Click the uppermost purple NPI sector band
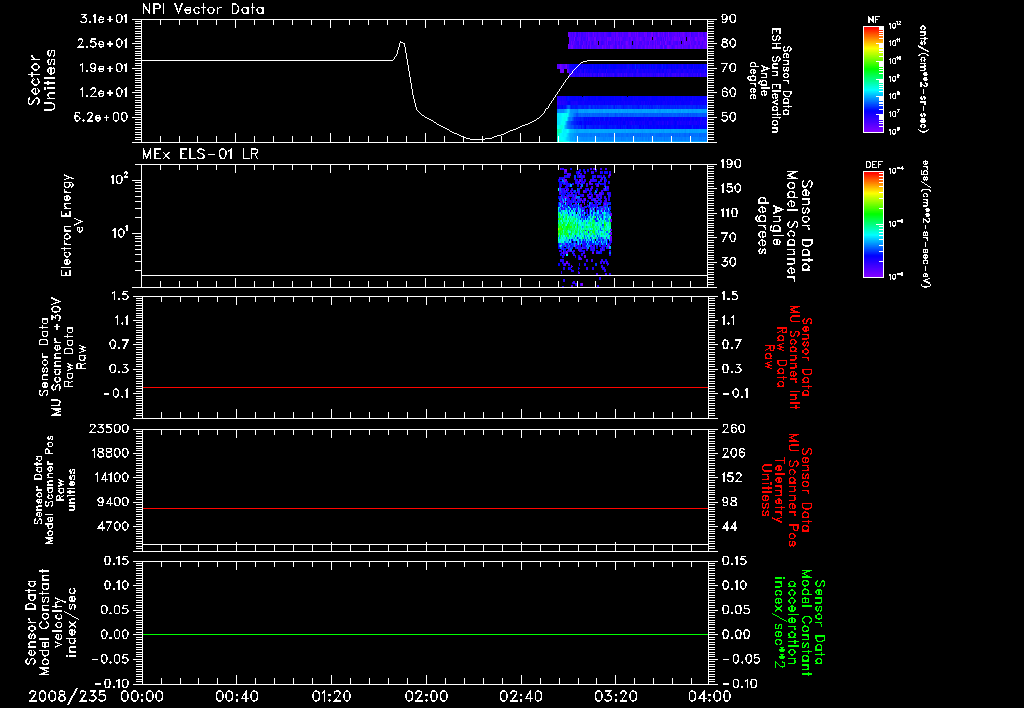Image resolution: width=1024 pixels, height=708 pixels. tap(637, 40)
